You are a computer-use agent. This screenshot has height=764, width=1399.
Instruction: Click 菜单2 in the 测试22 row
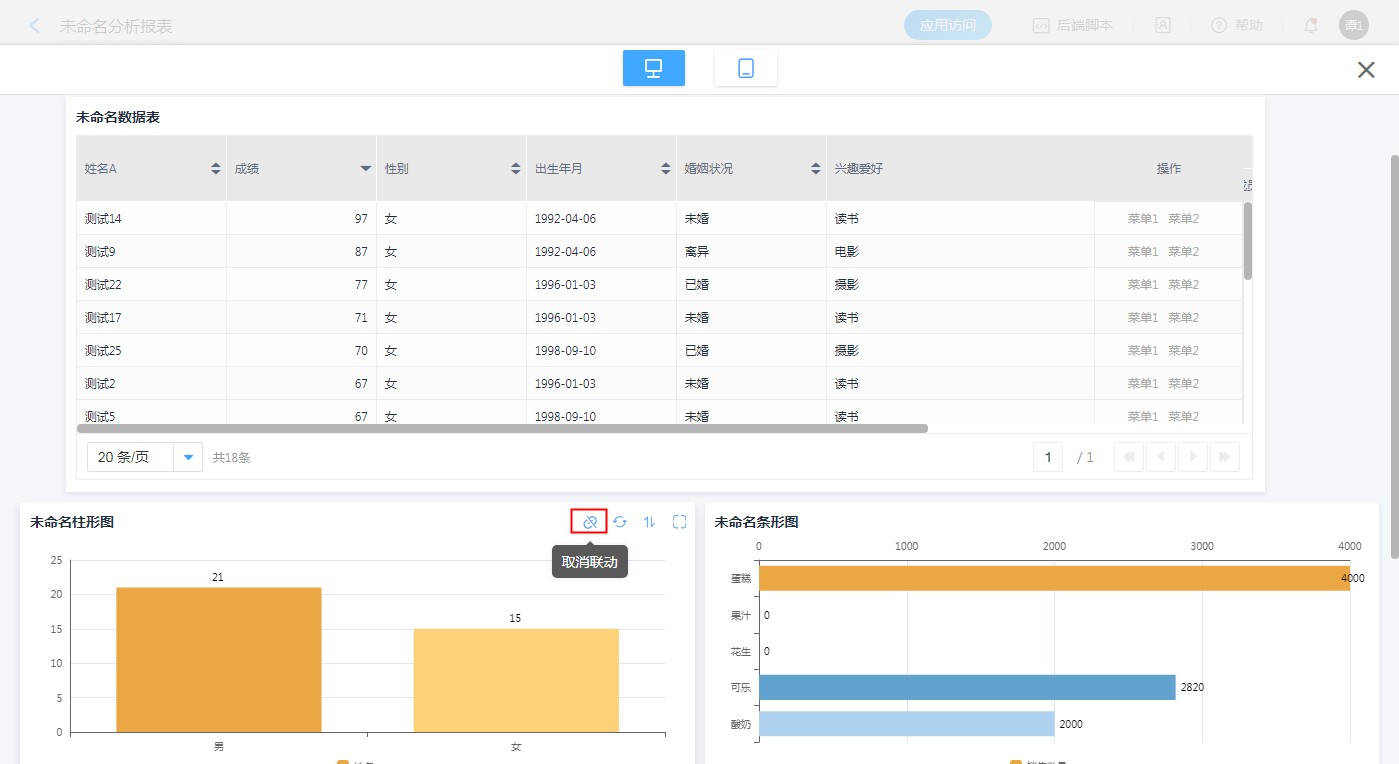click(x=1183, y=285)
